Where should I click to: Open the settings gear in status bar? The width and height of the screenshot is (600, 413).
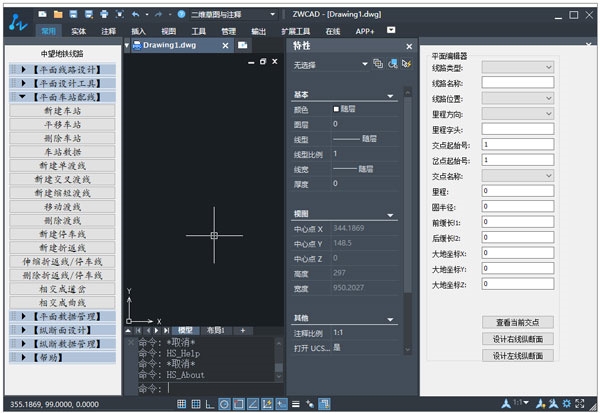[567, 403]
